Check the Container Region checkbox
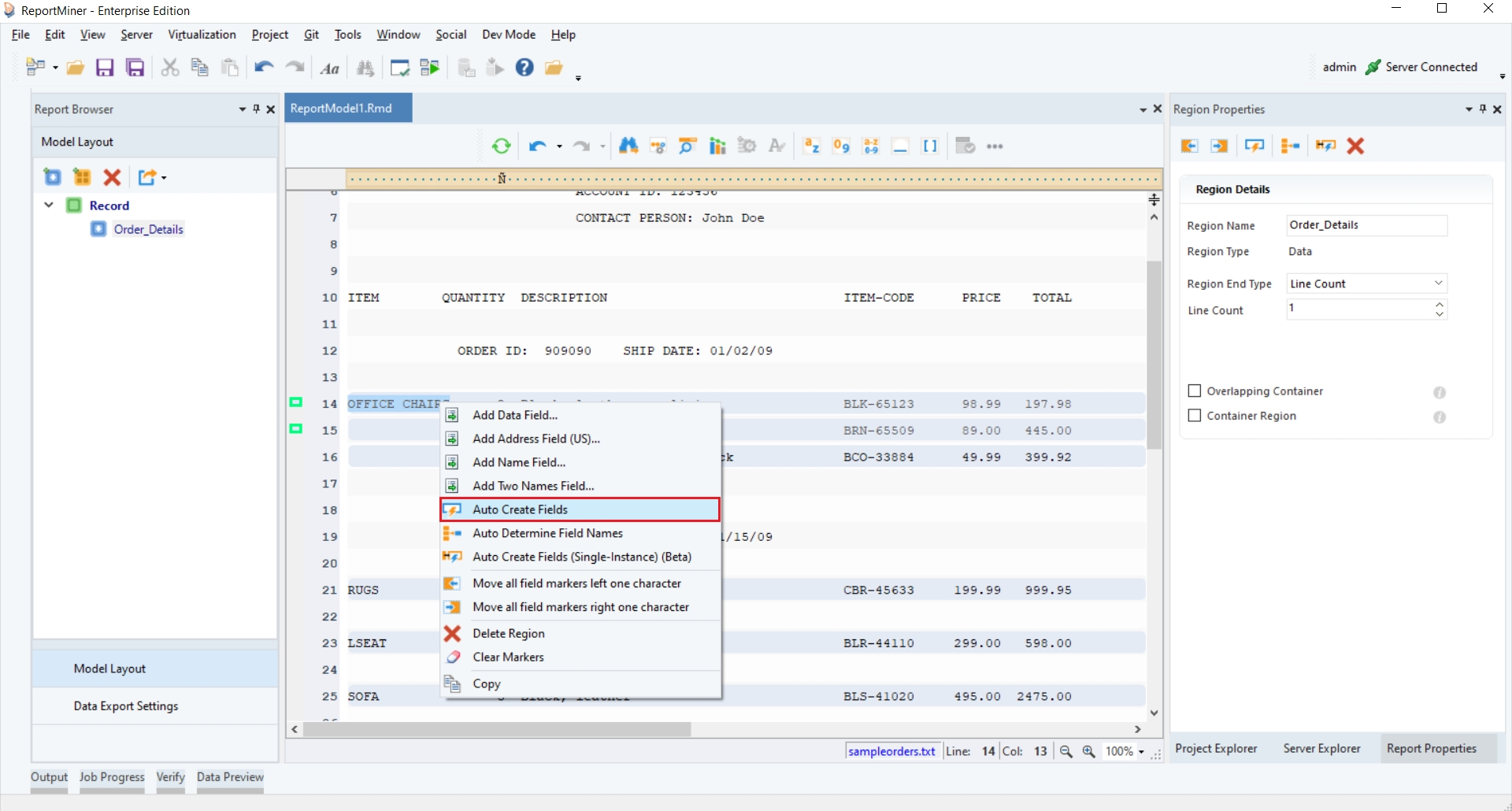Viewport: 1512px width, 811px height. pyautogui.click(x=1195, y=416)
